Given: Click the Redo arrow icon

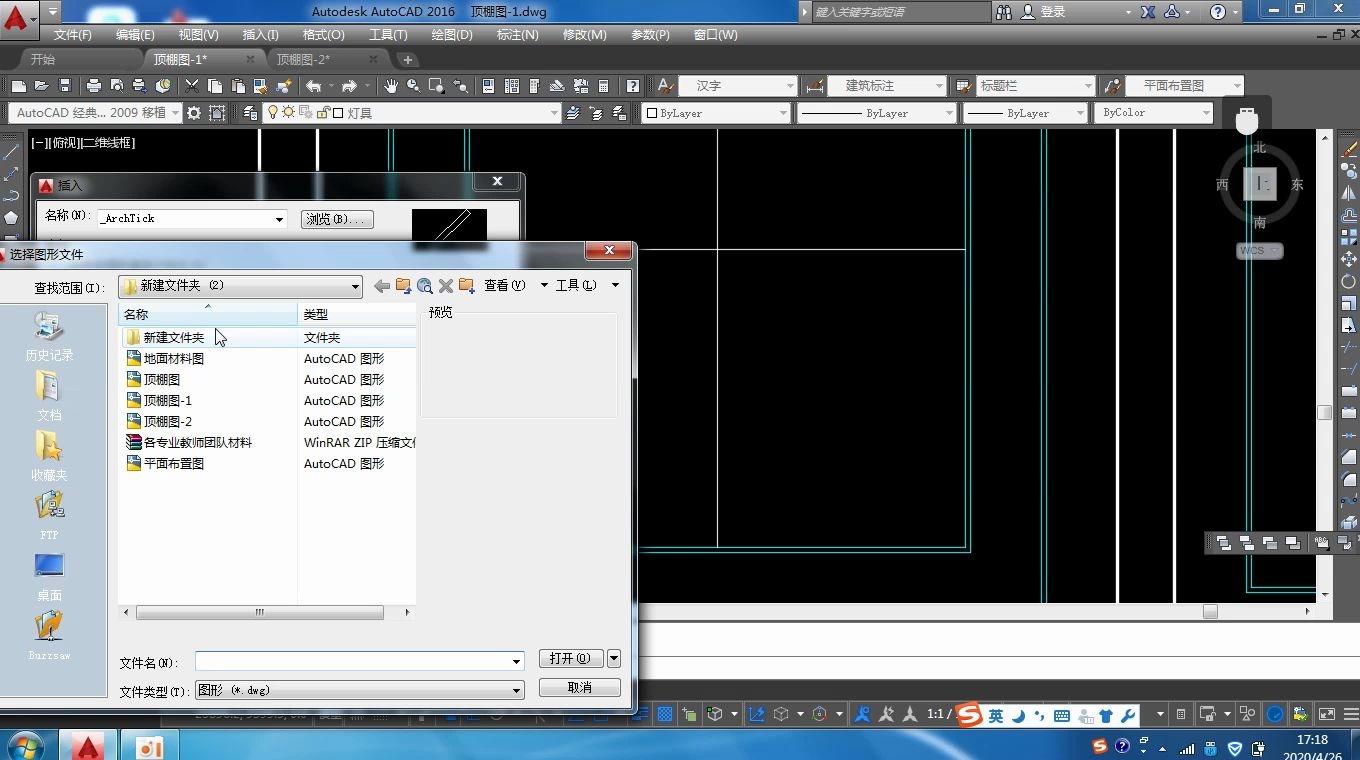Looking at the screenshot, I should pos(349,86).
